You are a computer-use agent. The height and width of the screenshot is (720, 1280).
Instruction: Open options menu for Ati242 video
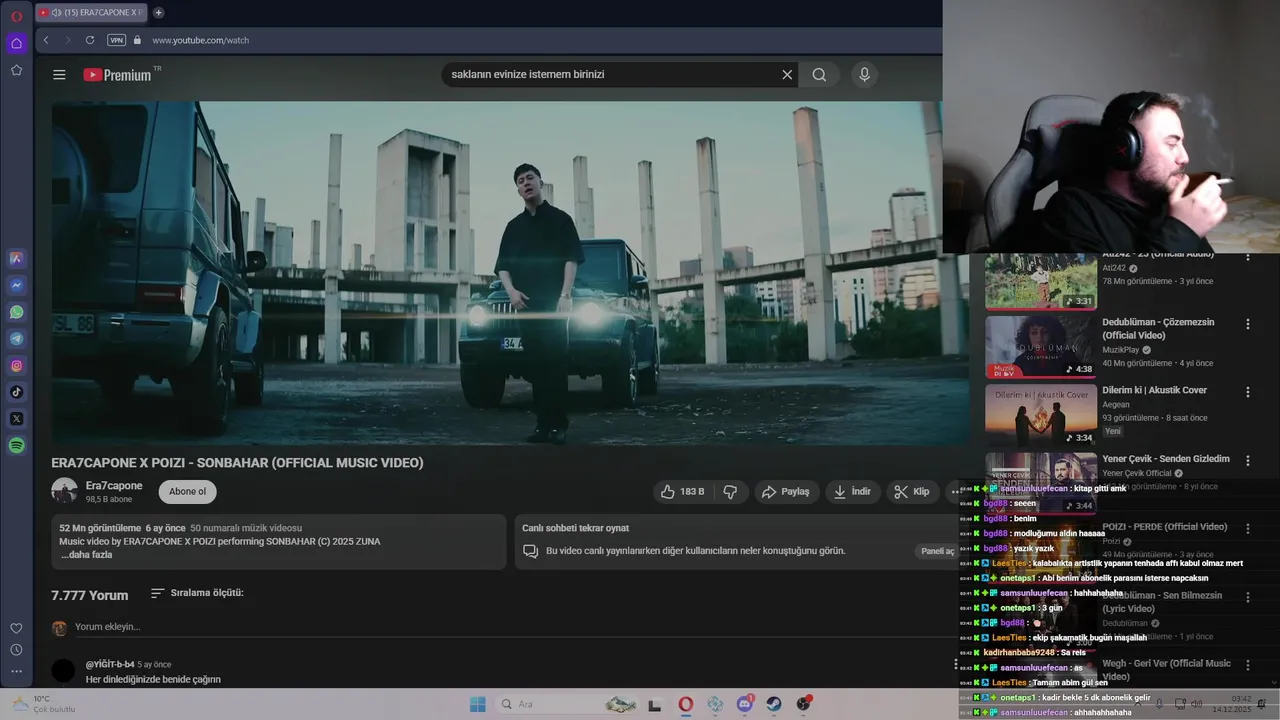point(1247,257)
